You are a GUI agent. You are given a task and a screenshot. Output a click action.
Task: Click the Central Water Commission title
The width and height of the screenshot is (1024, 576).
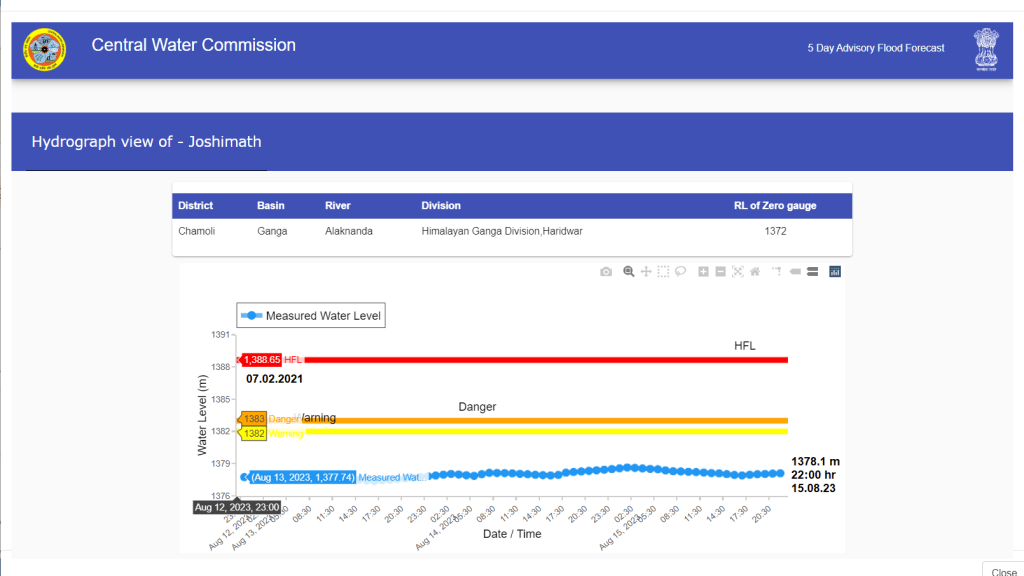point(194,45)
